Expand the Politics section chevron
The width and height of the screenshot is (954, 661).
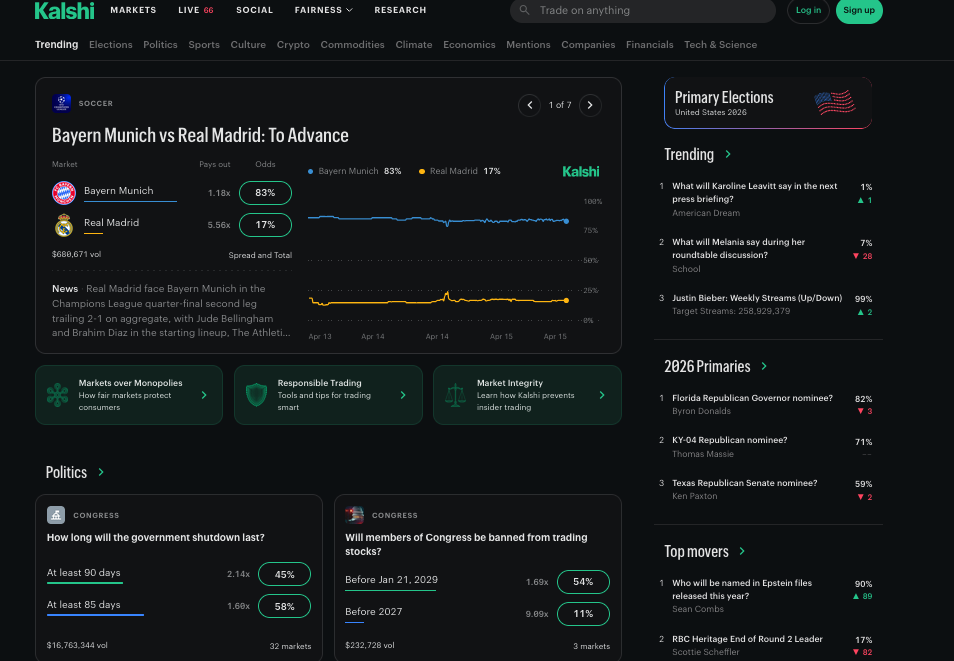coord(101,472)
